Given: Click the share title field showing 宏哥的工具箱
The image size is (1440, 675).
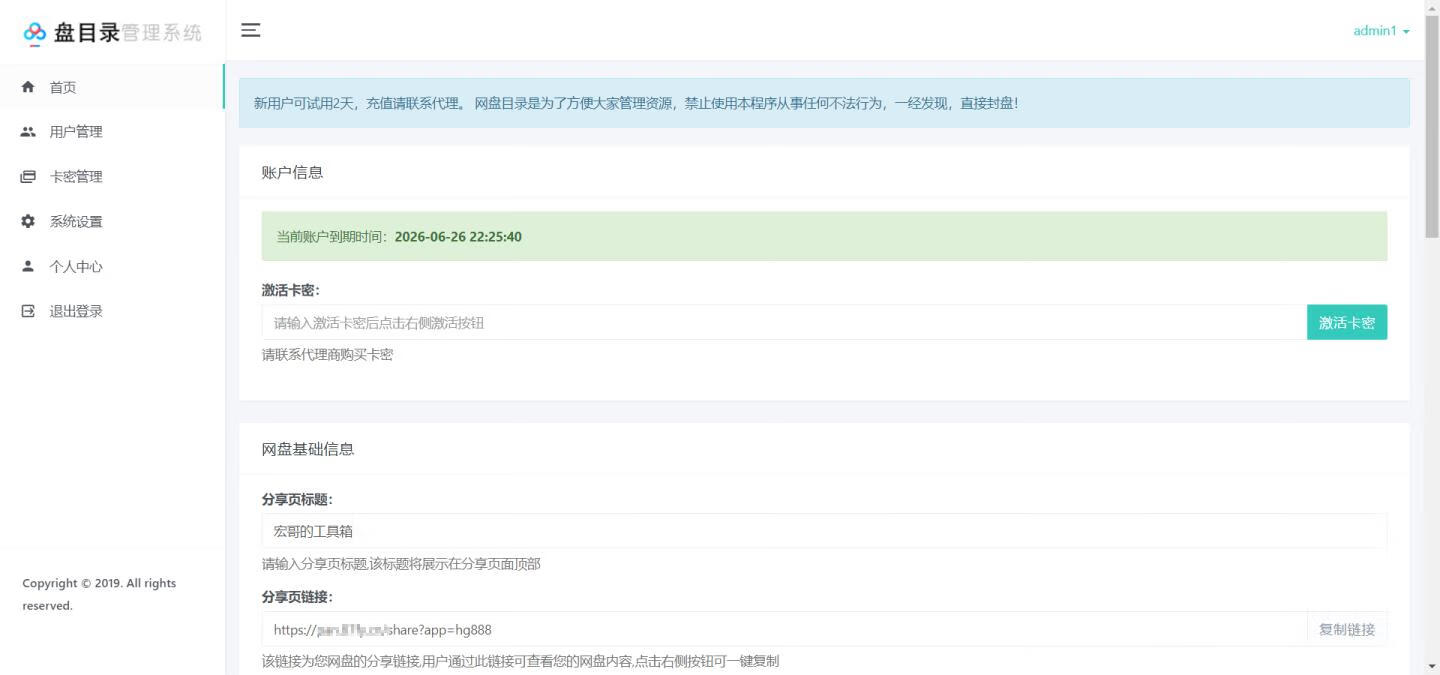Looking at the screenshot, I should [700, 530].
